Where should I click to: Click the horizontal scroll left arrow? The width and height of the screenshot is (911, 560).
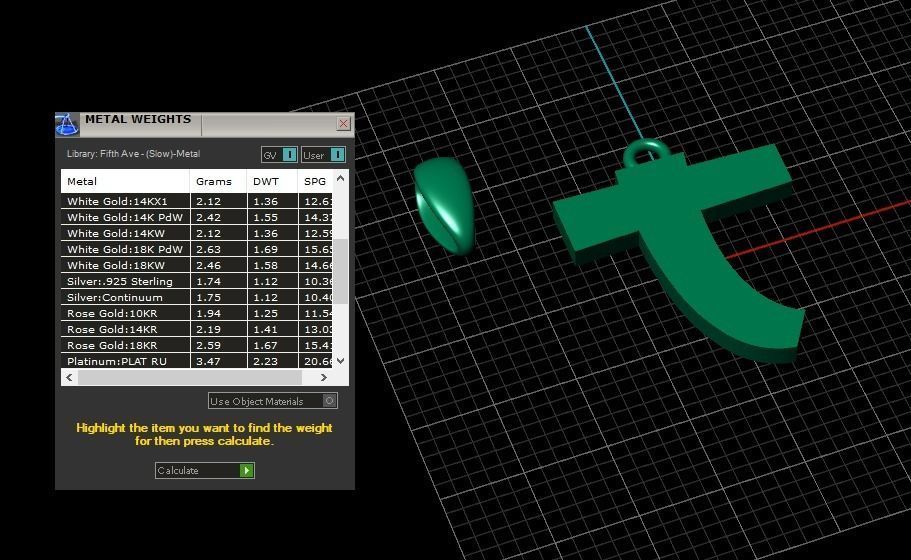(69, 378)
